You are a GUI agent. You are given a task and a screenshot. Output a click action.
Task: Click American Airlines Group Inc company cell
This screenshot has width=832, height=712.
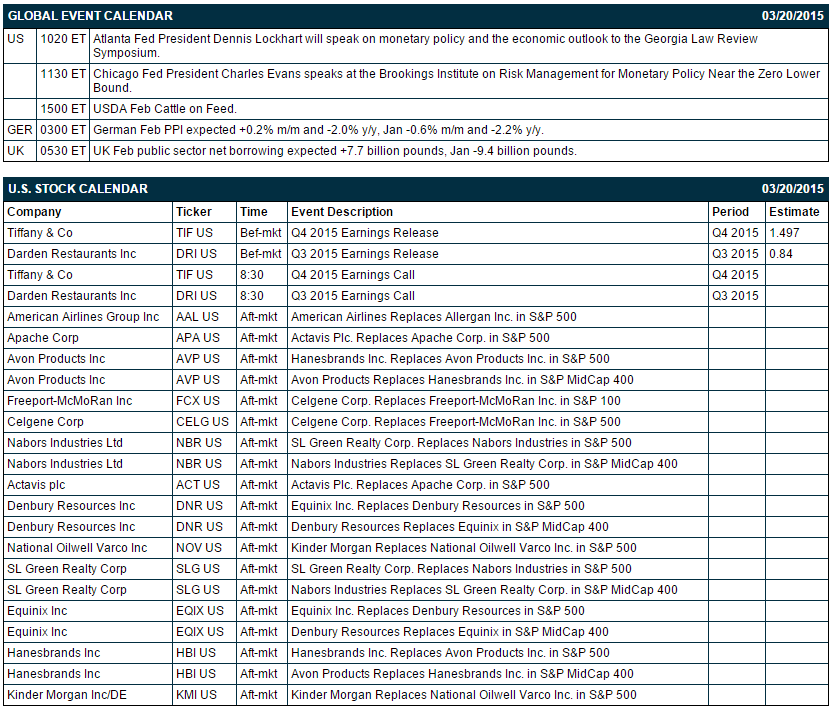tap(83, 317)
